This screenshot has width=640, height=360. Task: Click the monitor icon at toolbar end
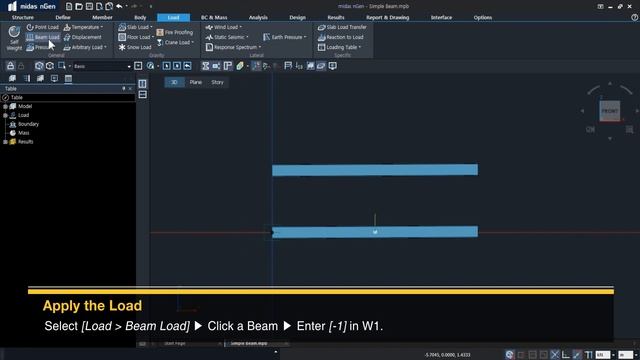coord(333,66)
